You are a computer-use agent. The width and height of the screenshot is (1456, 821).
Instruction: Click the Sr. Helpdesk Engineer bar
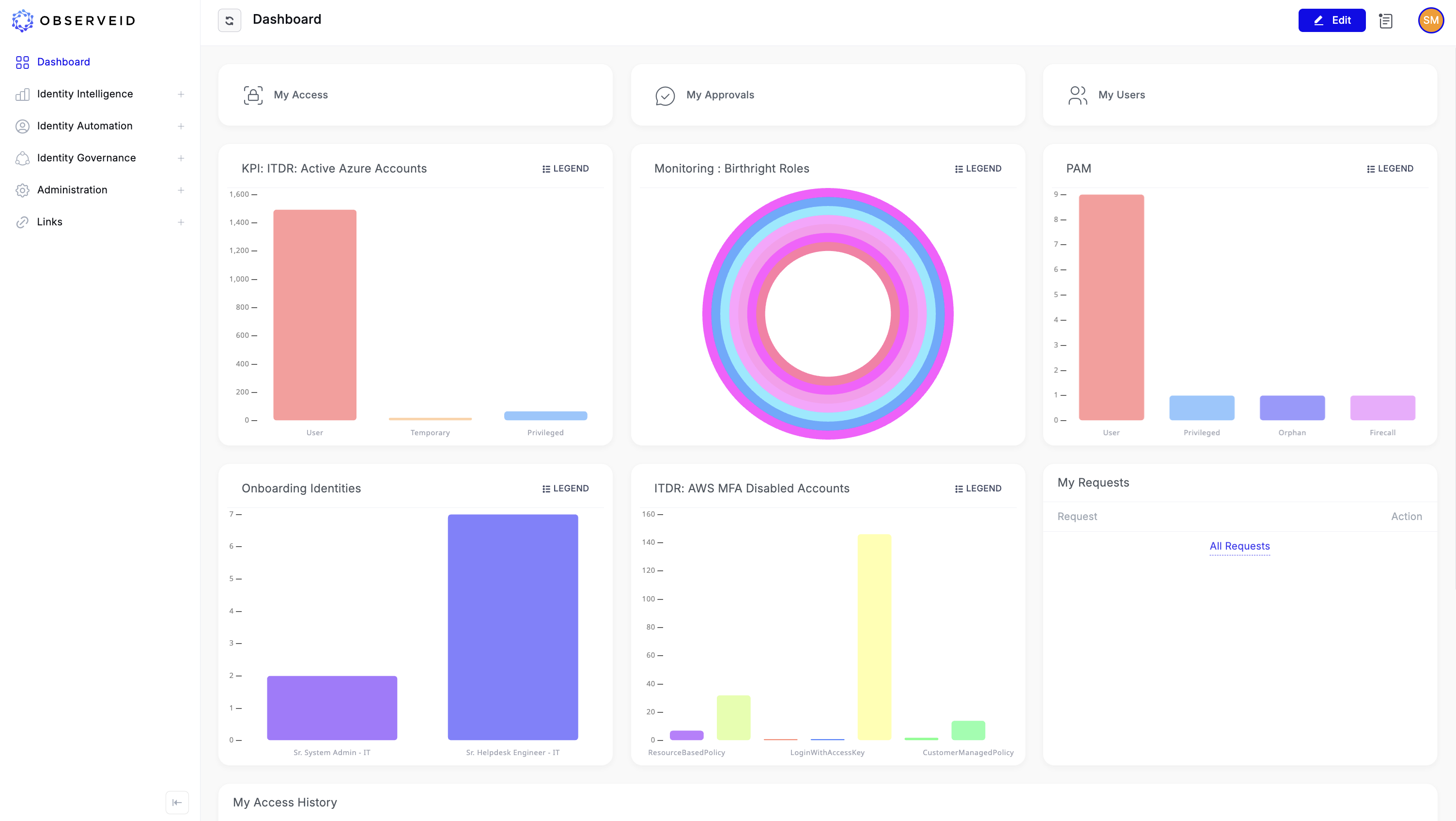point(512,627)
